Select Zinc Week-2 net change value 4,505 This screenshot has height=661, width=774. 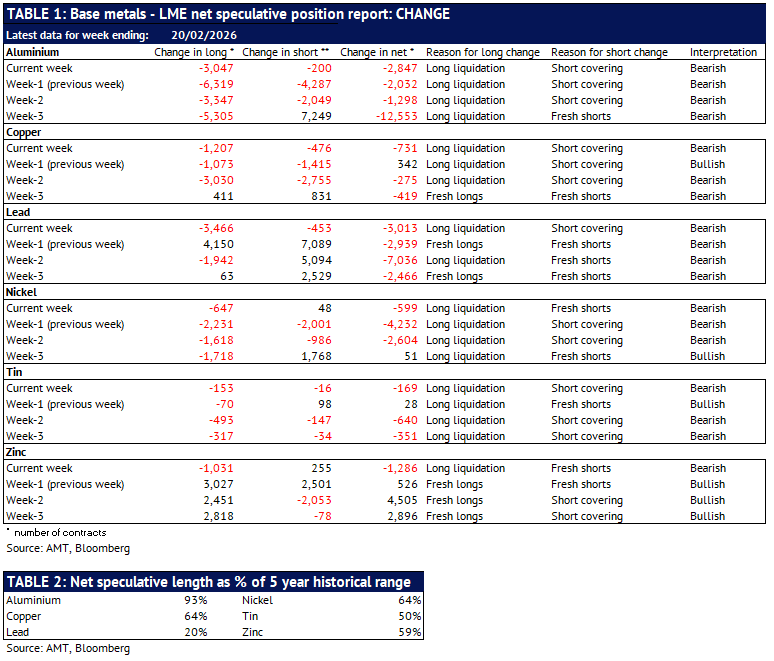click(x=398, y=500)
